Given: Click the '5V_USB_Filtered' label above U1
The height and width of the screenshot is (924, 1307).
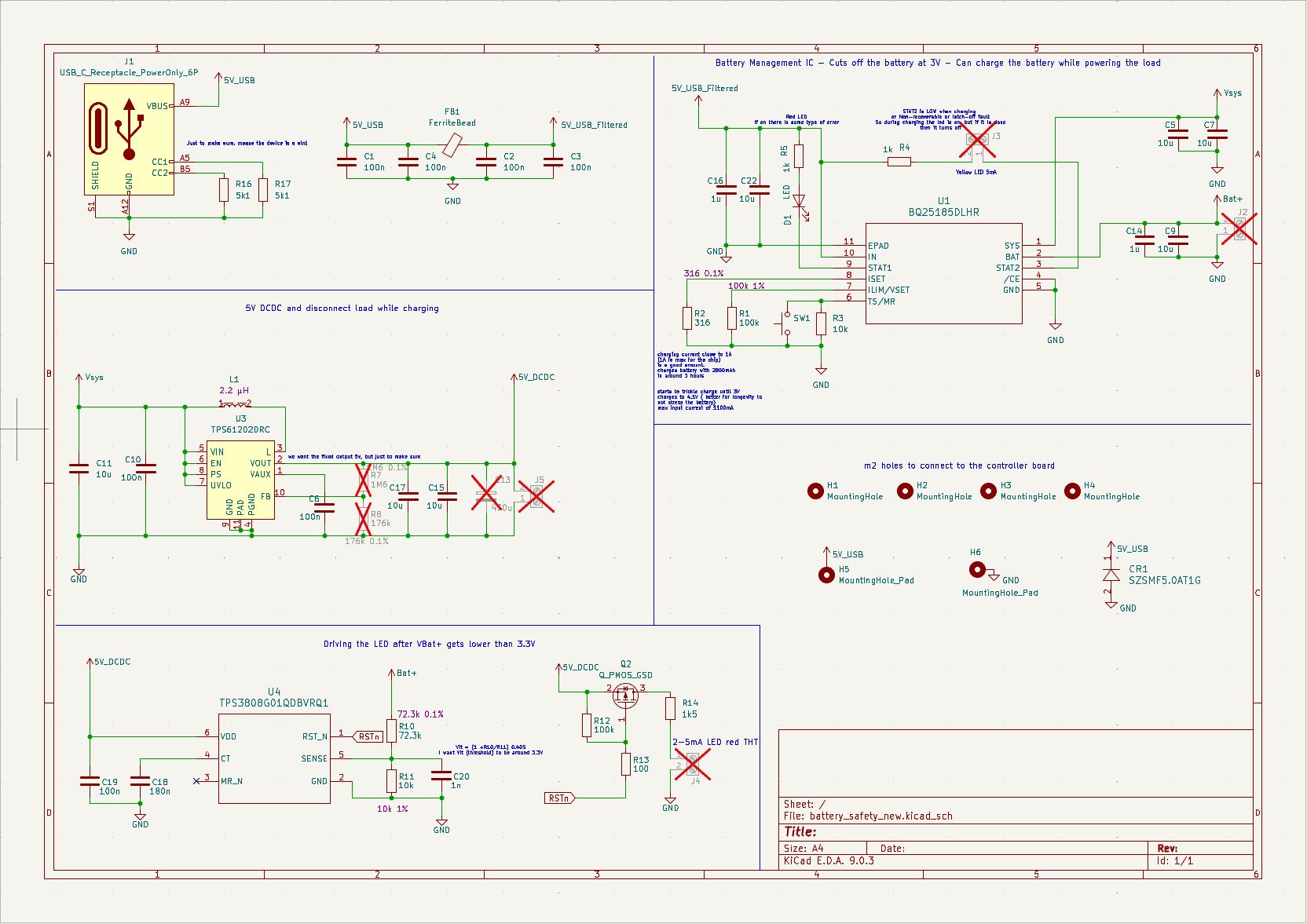Looking at the screenshot, I should coord(705,88).
